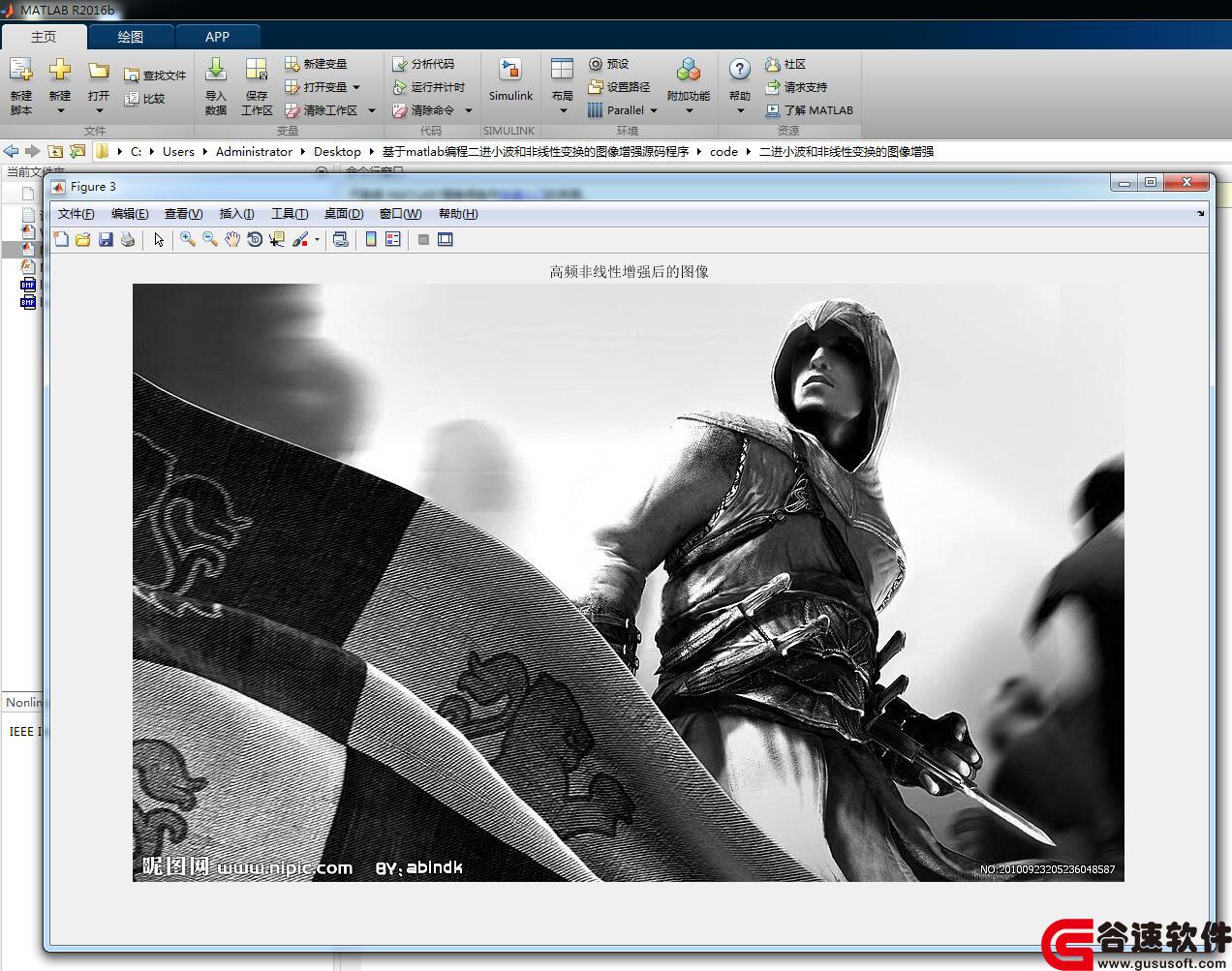Click the Open (打开) folder icon
Screen dimensions: 1232x971
coord(99,71)
